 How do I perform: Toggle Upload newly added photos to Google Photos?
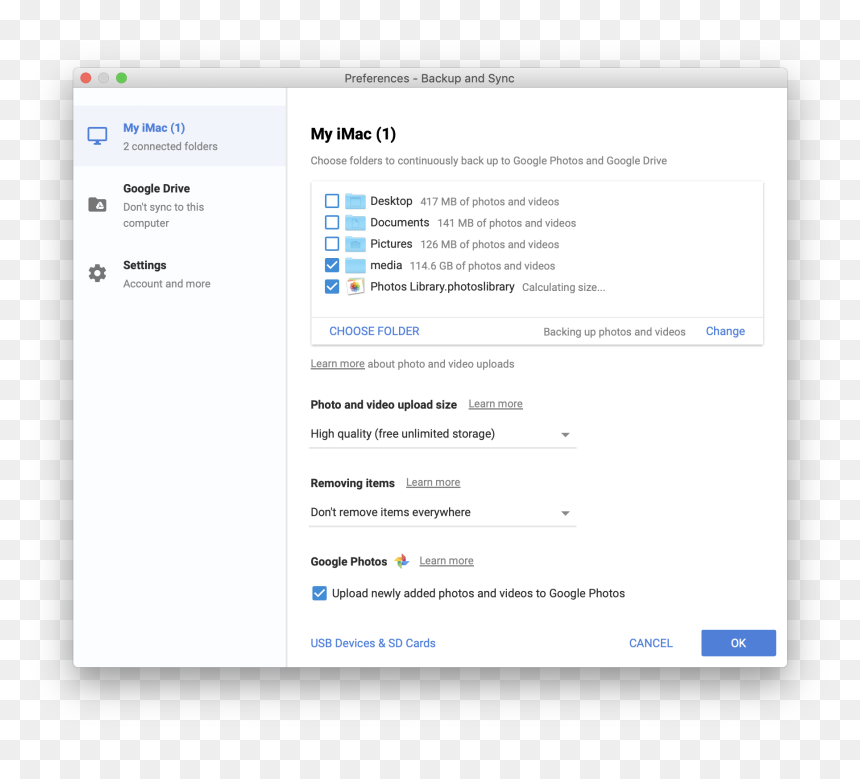[319, 593]
